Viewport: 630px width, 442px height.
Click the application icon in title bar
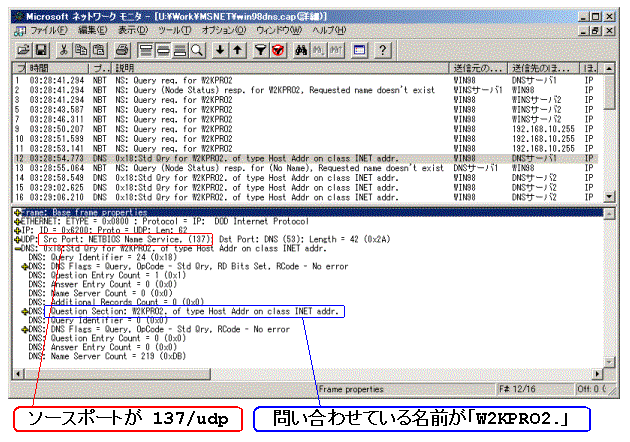pos(18,16)
